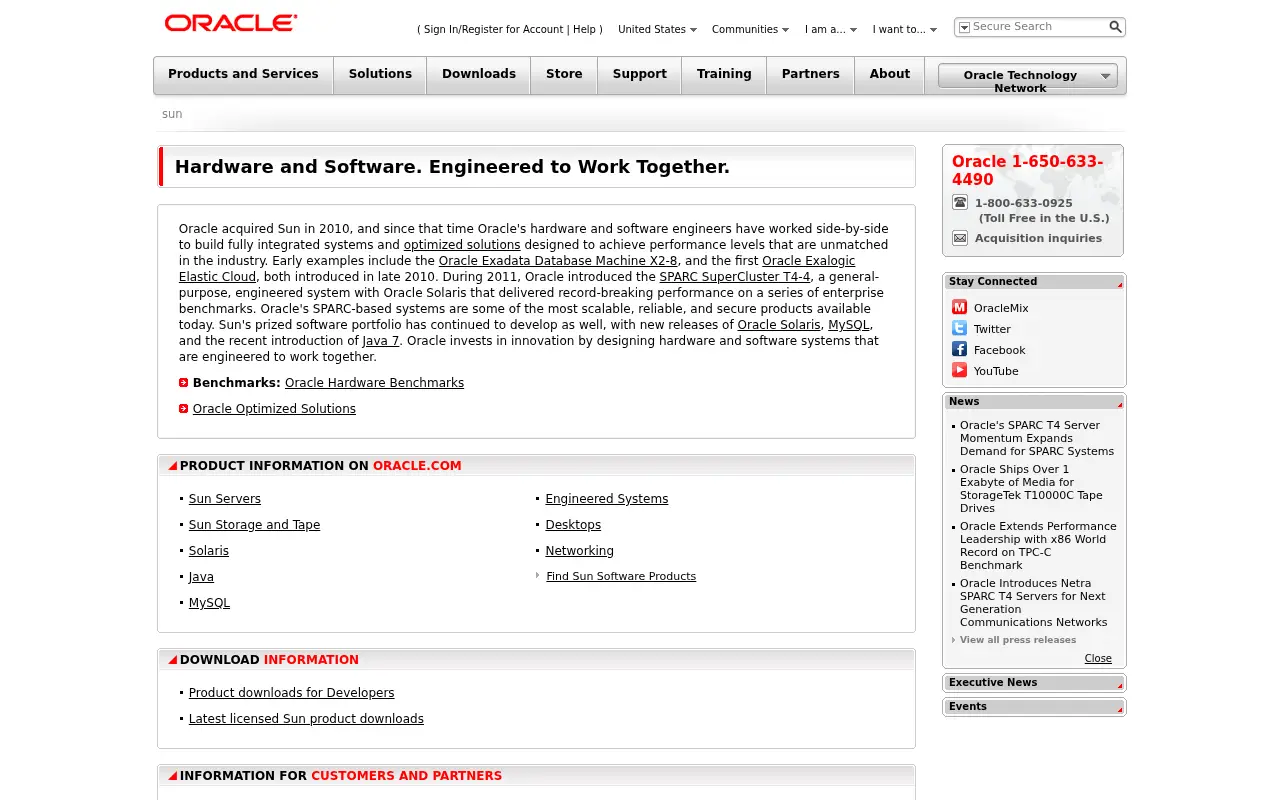The image size is (1280, 800).
Task: Click the OracleMix icon
Action: [959, 307]
